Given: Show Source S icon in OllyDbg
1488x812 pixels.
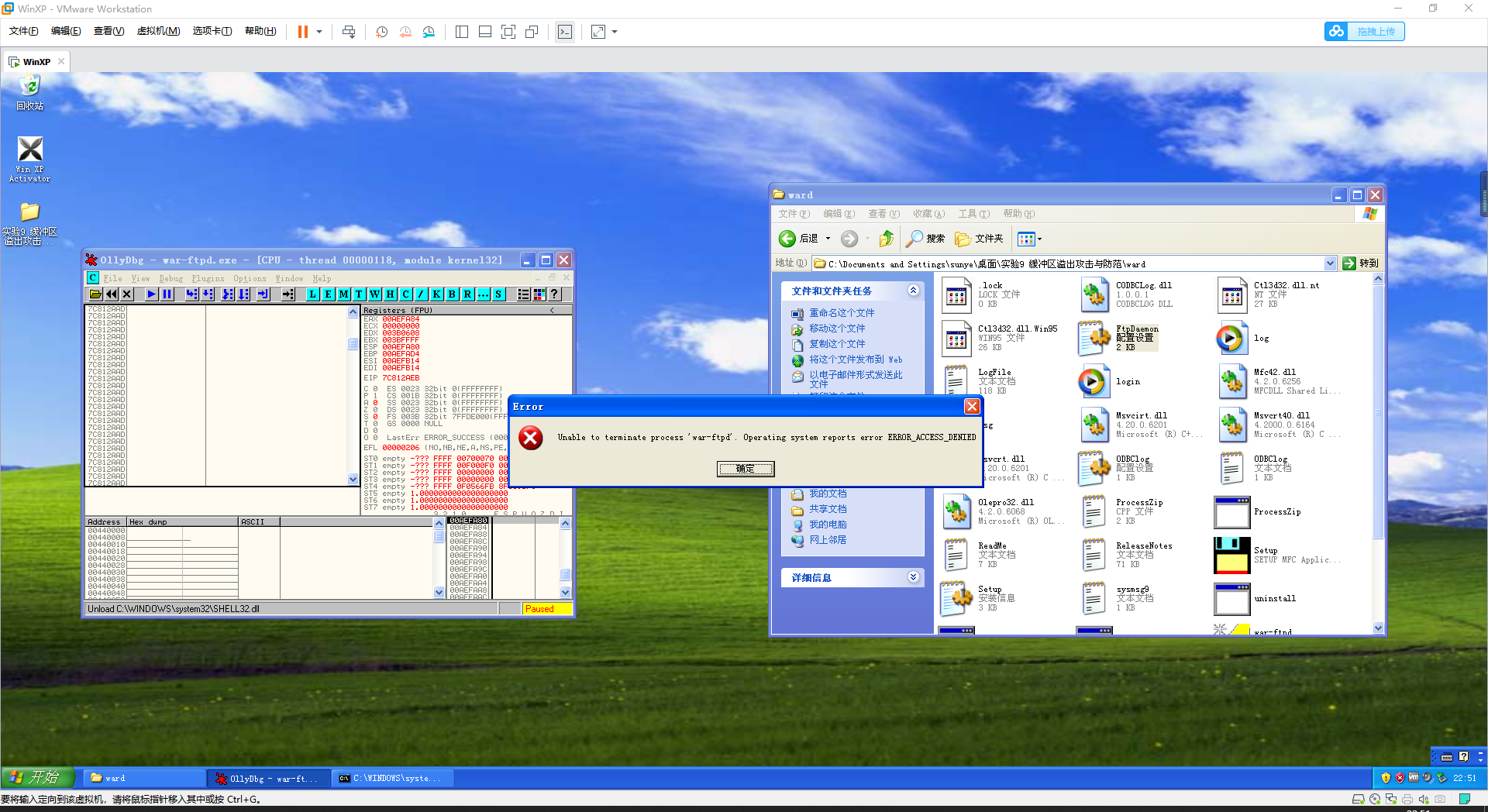Looking at the screenshot, I should coord(498,294).
